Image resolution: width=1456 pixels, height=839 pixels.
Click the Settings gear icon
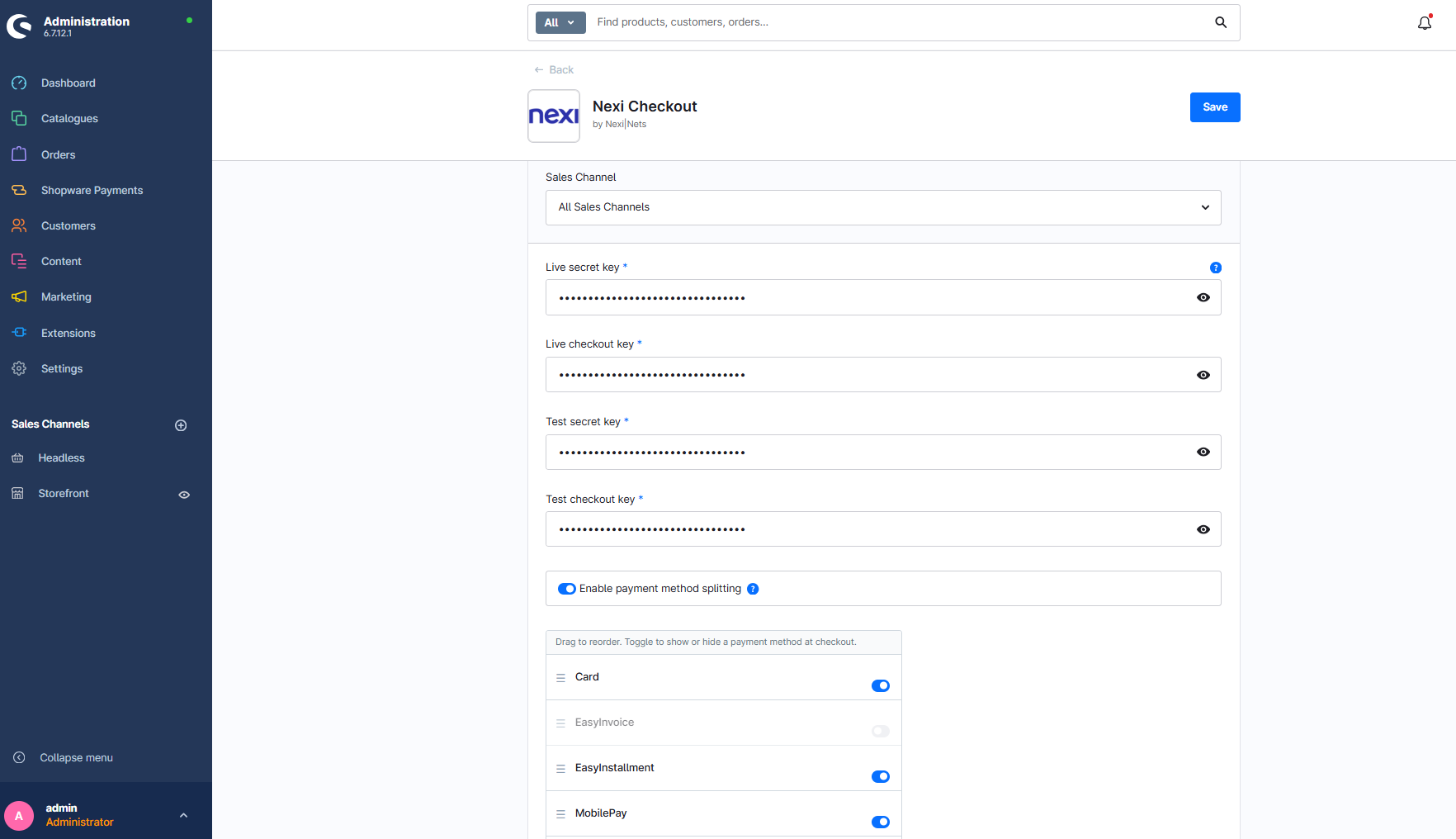coord(19,368)
